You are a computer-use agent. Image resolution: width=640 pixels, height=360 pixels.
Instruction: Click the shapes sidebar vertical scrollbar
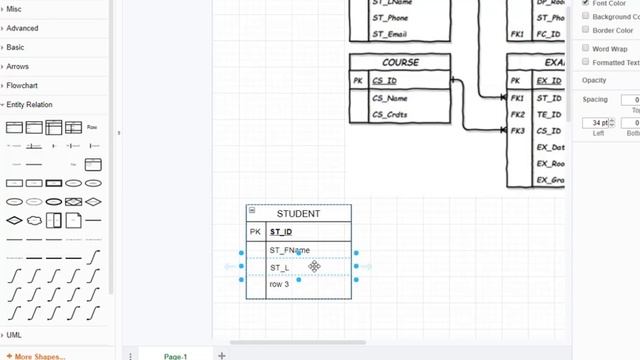(x=111, y=147)
